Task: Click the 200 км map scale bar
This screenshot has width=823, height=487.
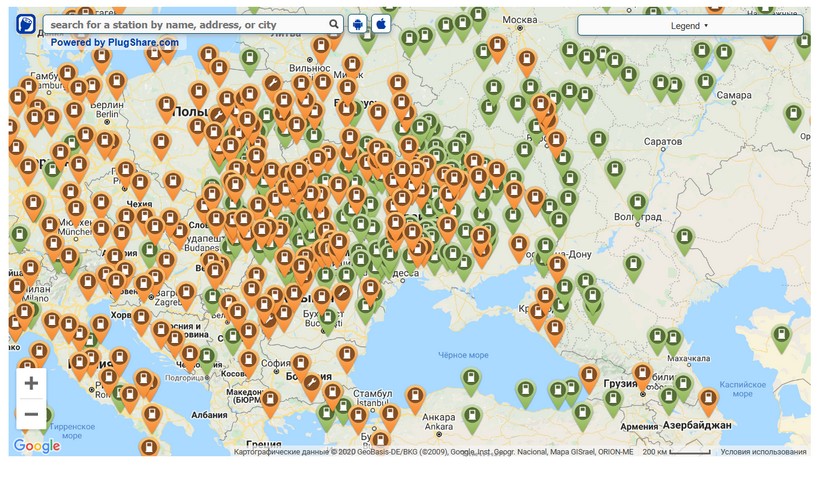Action: [677, 452]
